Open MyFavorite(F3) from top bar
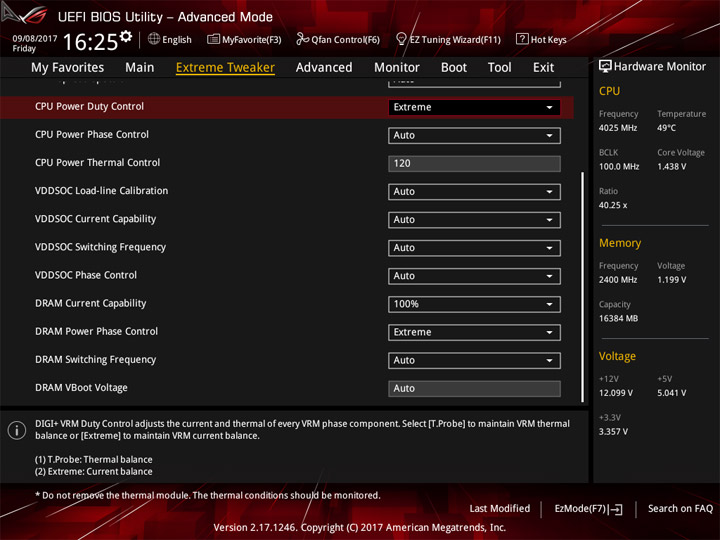 (x=244, y=39)
